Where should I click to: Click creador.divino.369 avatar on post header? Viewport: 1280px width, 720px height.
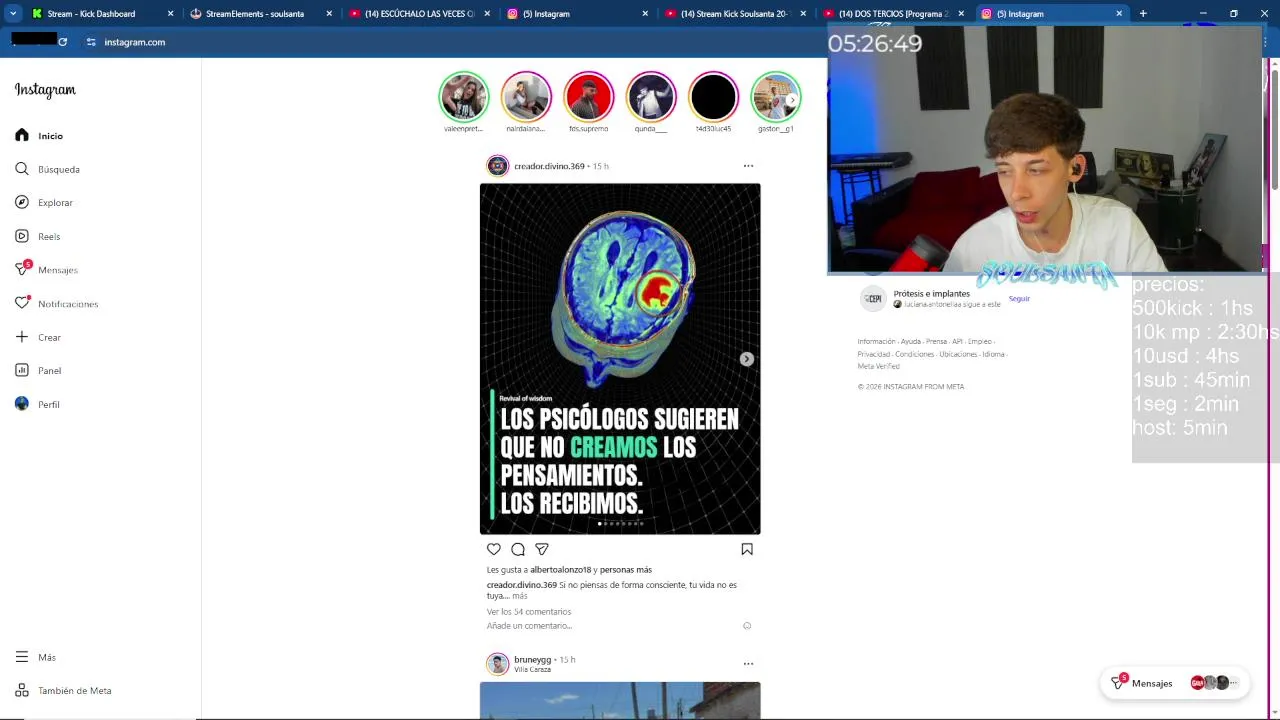click(x=498, y=166)
